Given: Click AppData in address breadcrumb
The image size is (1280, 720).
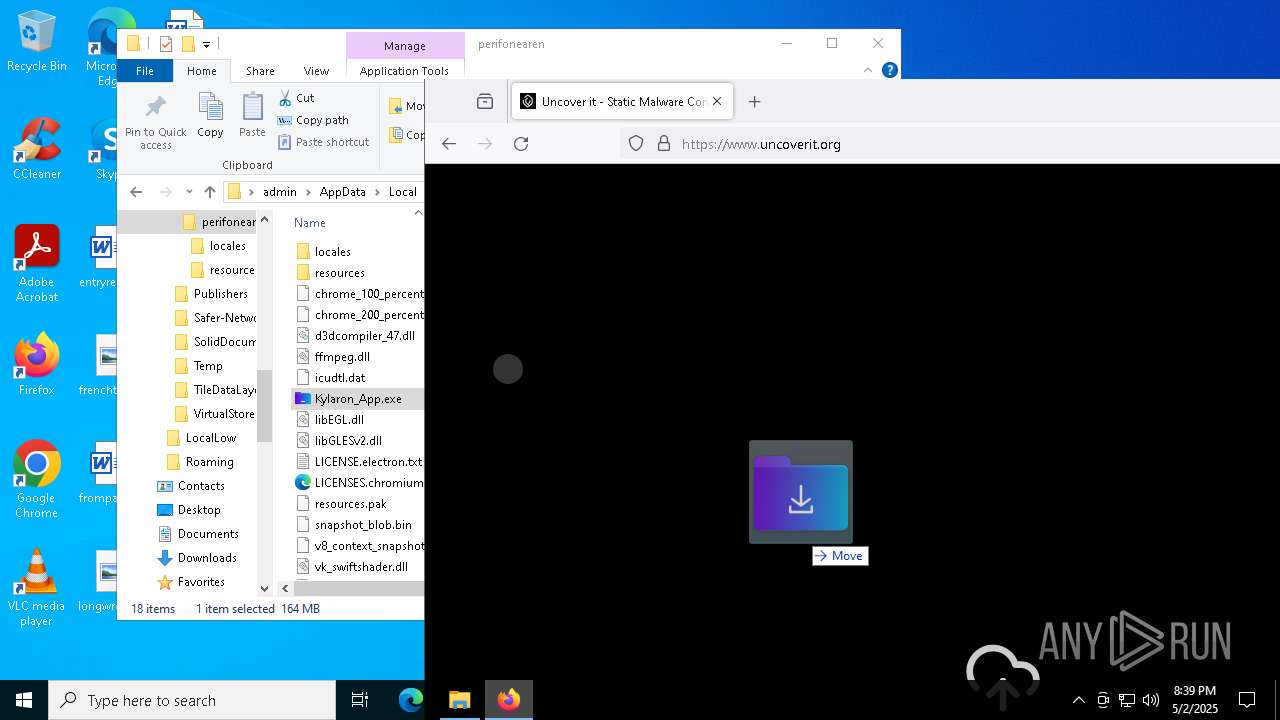Looking at the screenshot, I should [343, 192].
